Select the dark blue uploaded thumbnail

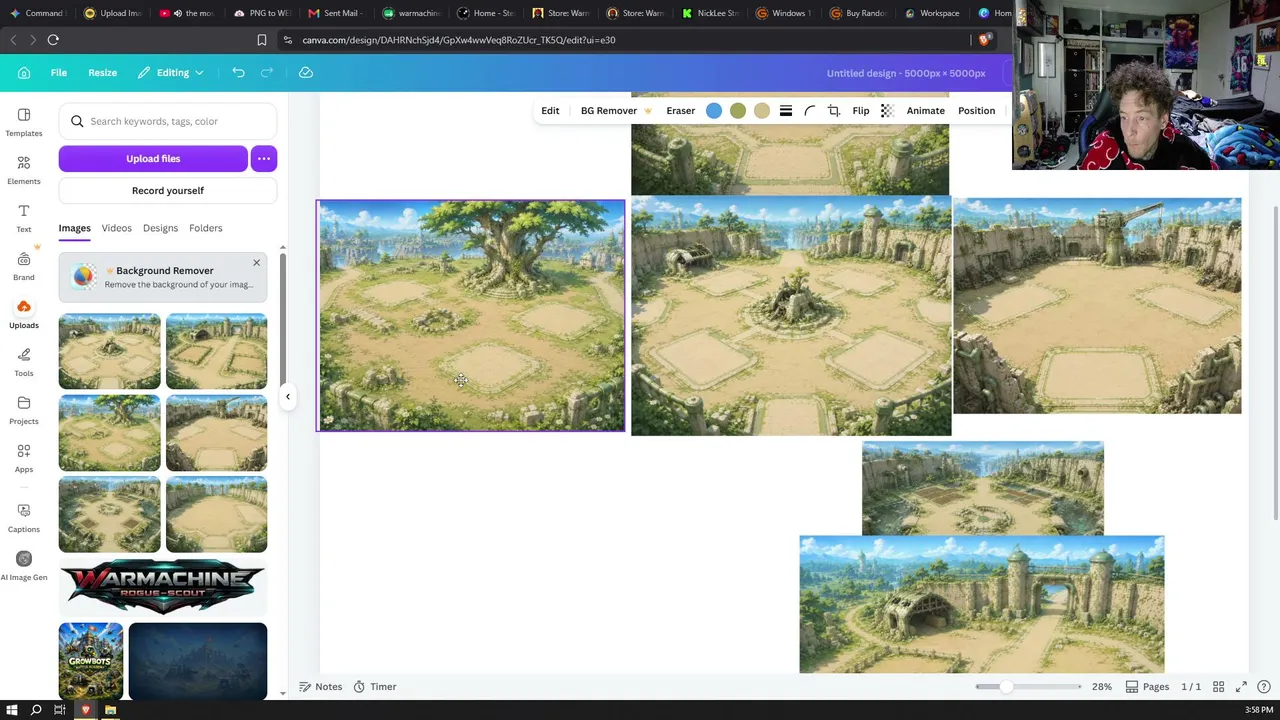click(x=198, y=661)
